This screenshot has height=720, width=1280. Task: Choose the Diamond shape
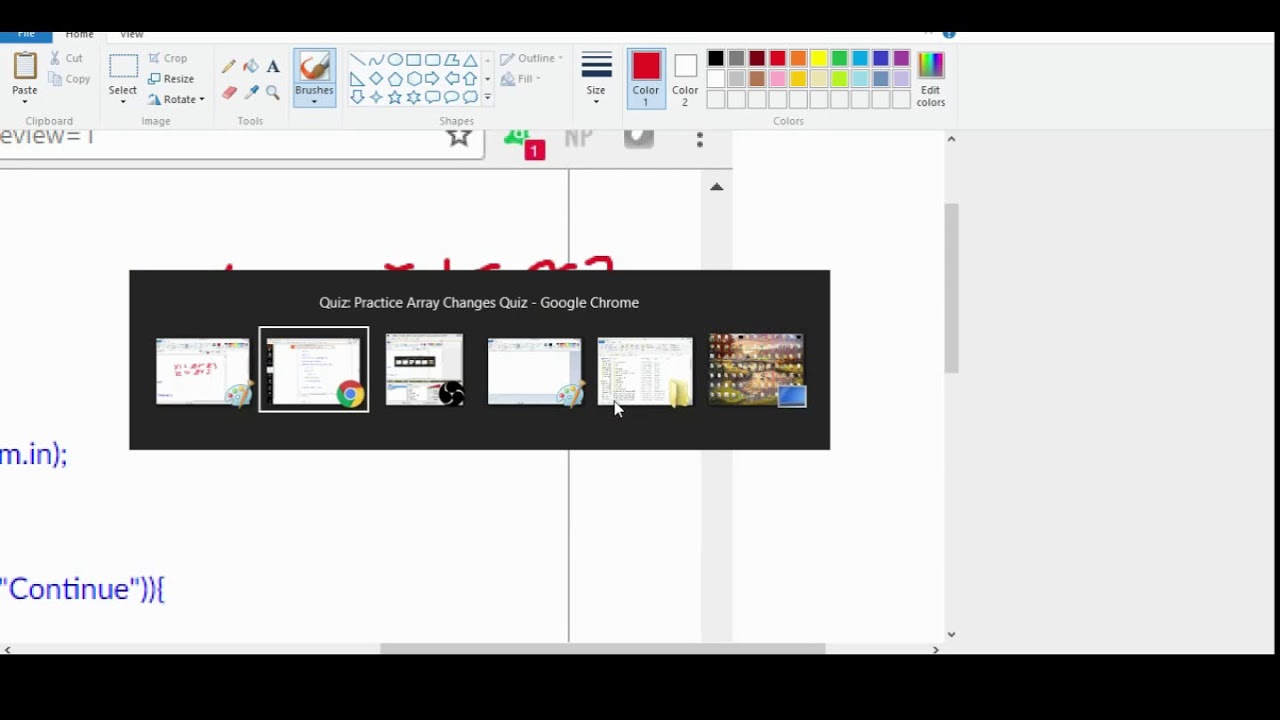point(376,78)
